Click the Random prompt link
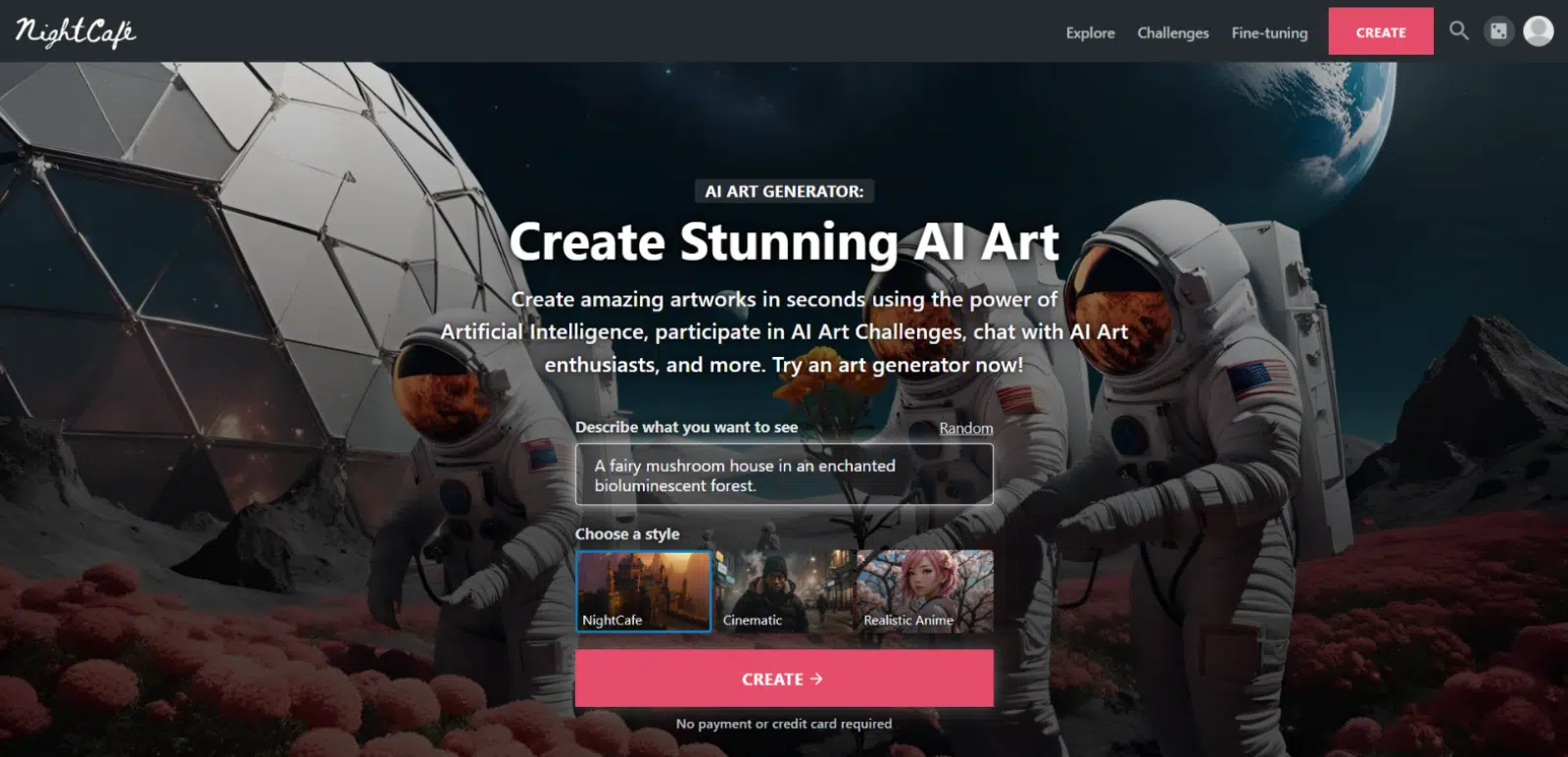Screen dimensions: 1568x757 coord(966,429)
